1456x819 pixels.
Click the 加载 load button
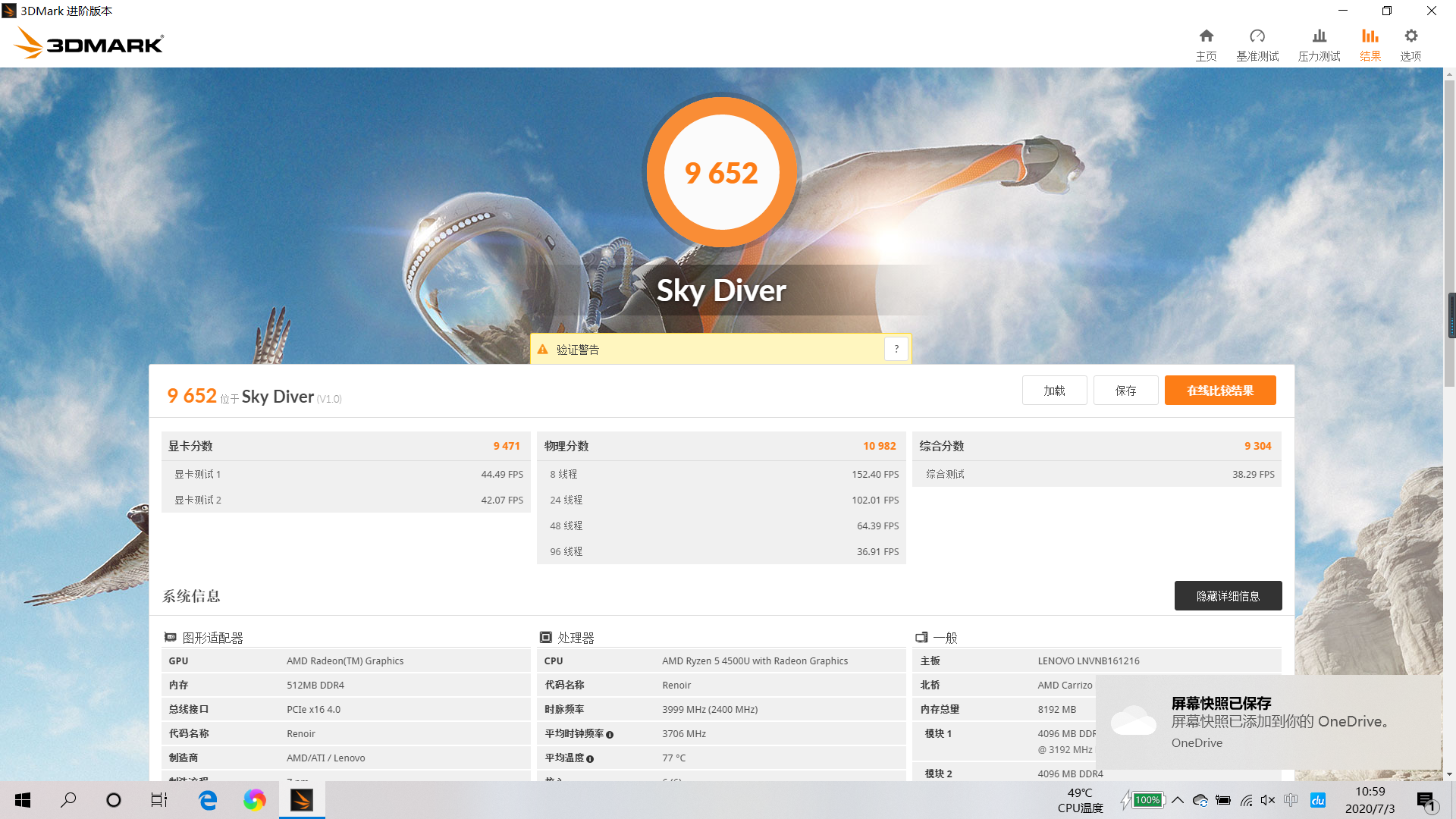(1054, 390)
